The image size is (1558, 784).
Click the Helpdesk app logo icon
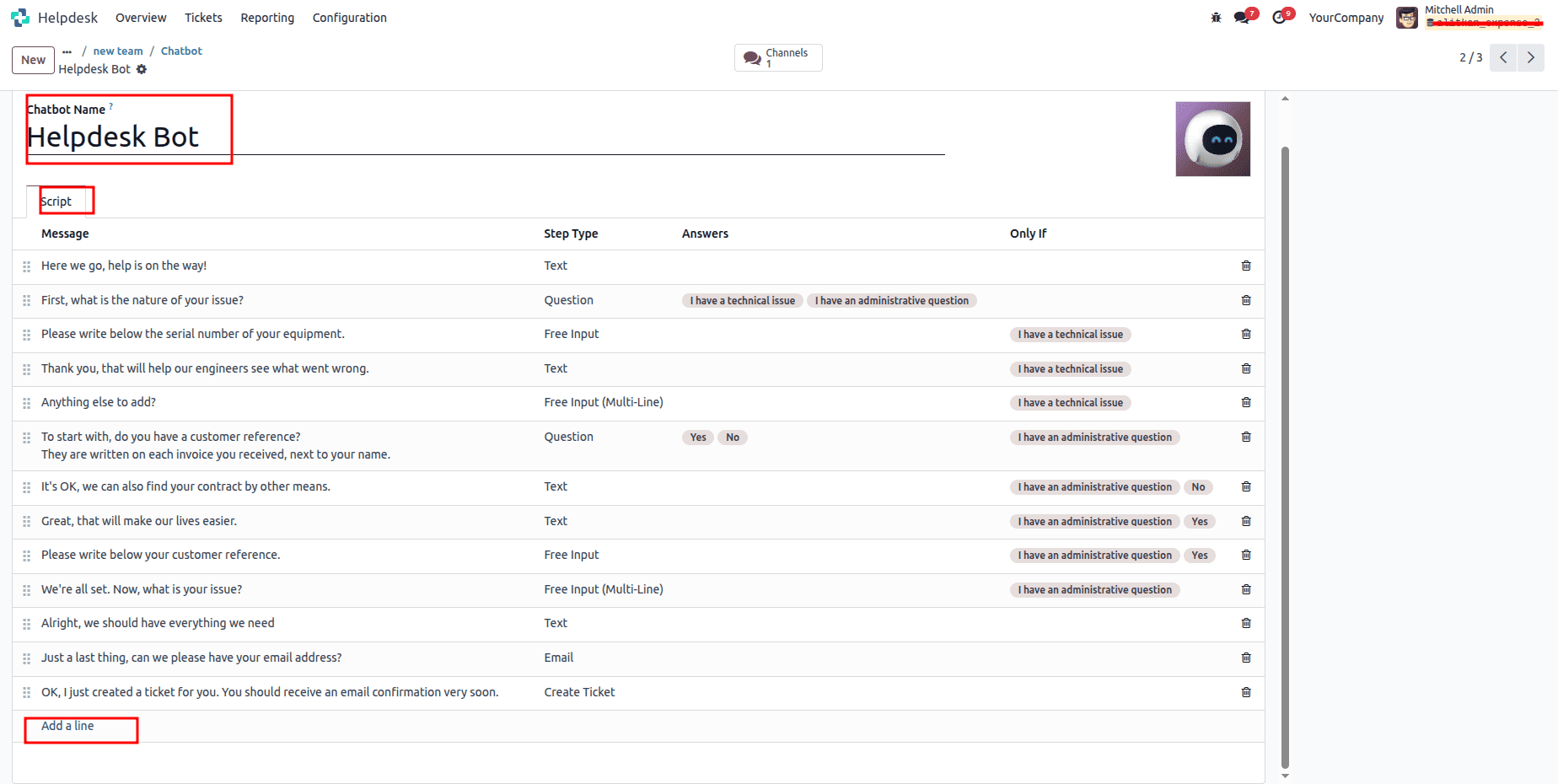(x=19, y=17)
